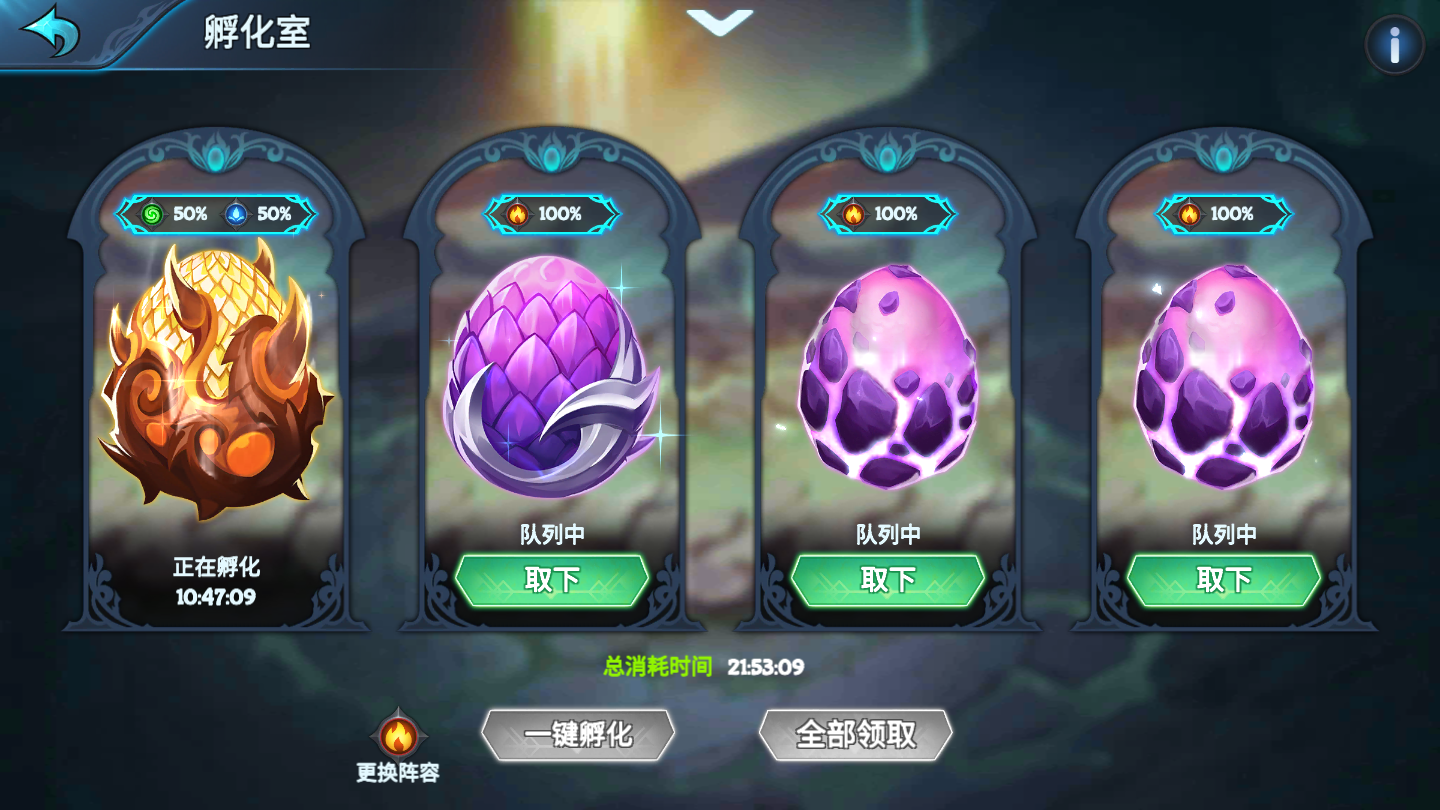Click the blue water 50% element icon
The height and width of the screenshot is (810, 1440).
click(x=237, y=214)
